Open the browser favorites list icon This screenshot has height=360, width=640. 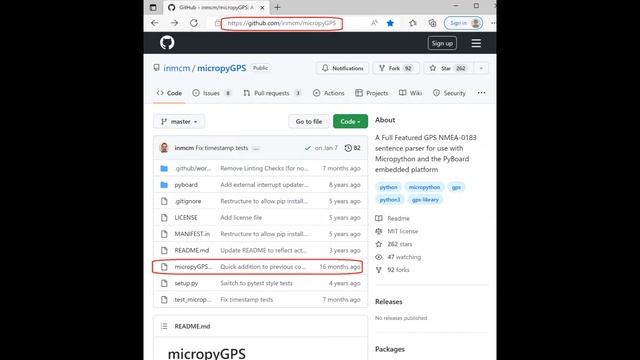tap(413, 23)
